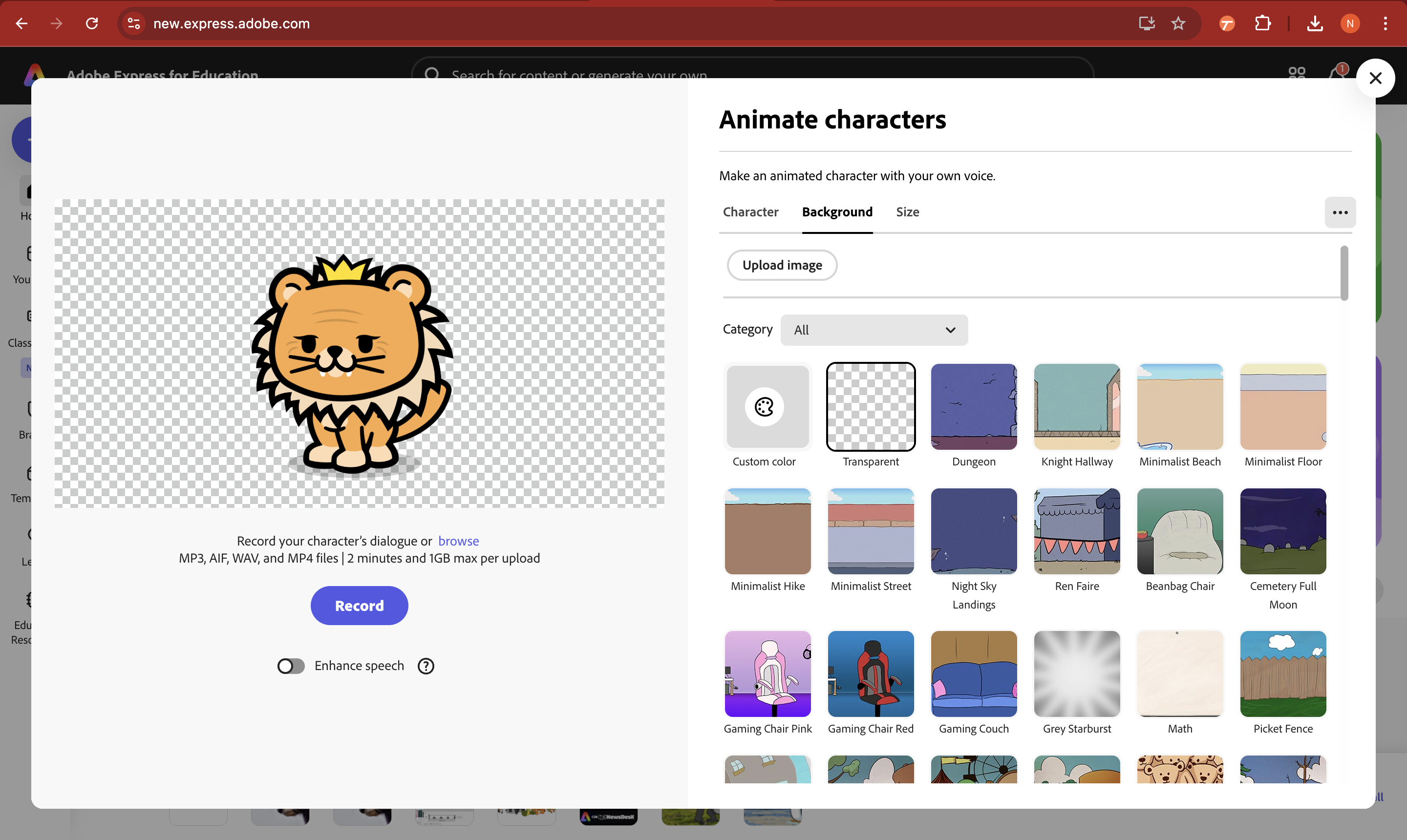Switch to the Size tab
This screenshot has width=1407, height=840.
[907, 211]
